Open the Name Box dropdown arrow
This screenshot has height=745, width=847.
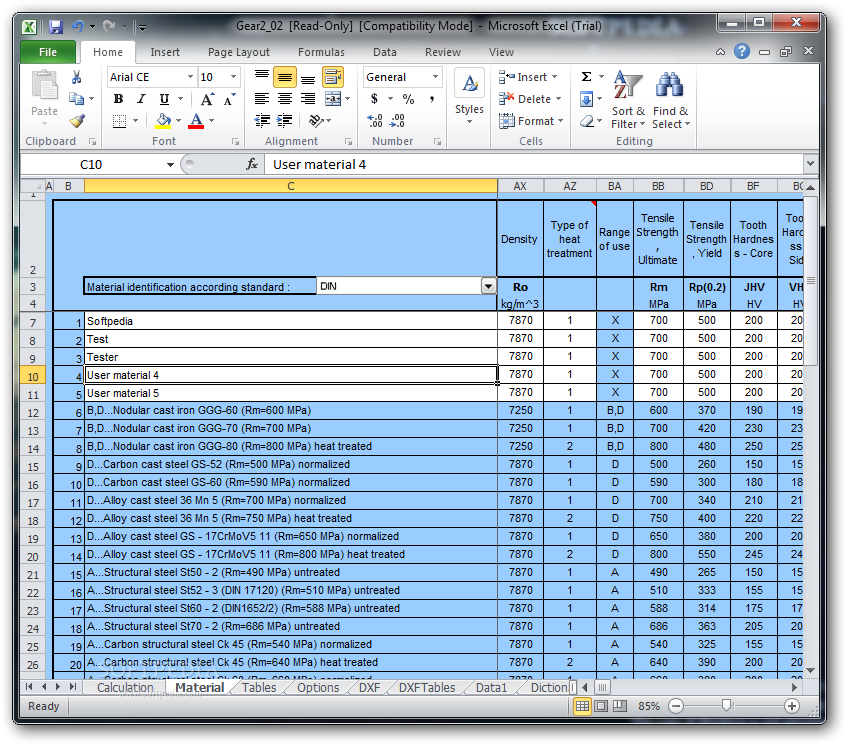pos(170,164)
